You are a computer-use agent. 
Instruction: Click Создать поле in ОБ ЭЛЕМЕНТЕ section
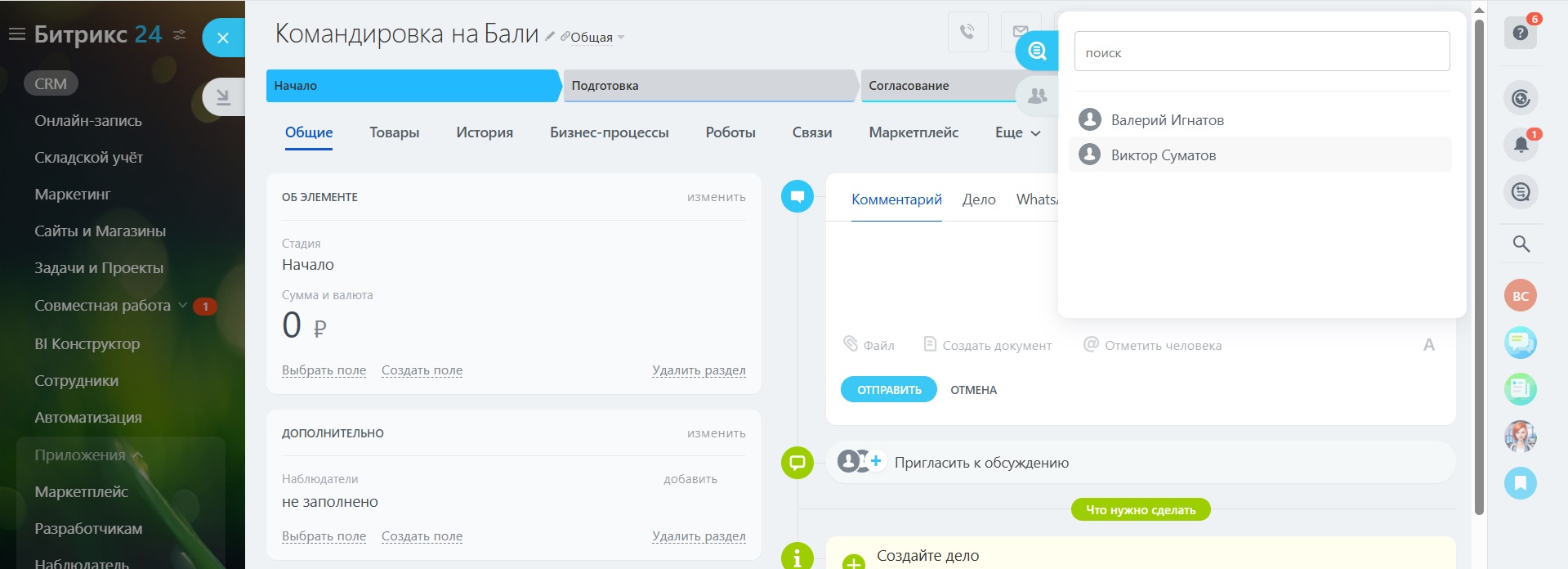coord(422,370)
